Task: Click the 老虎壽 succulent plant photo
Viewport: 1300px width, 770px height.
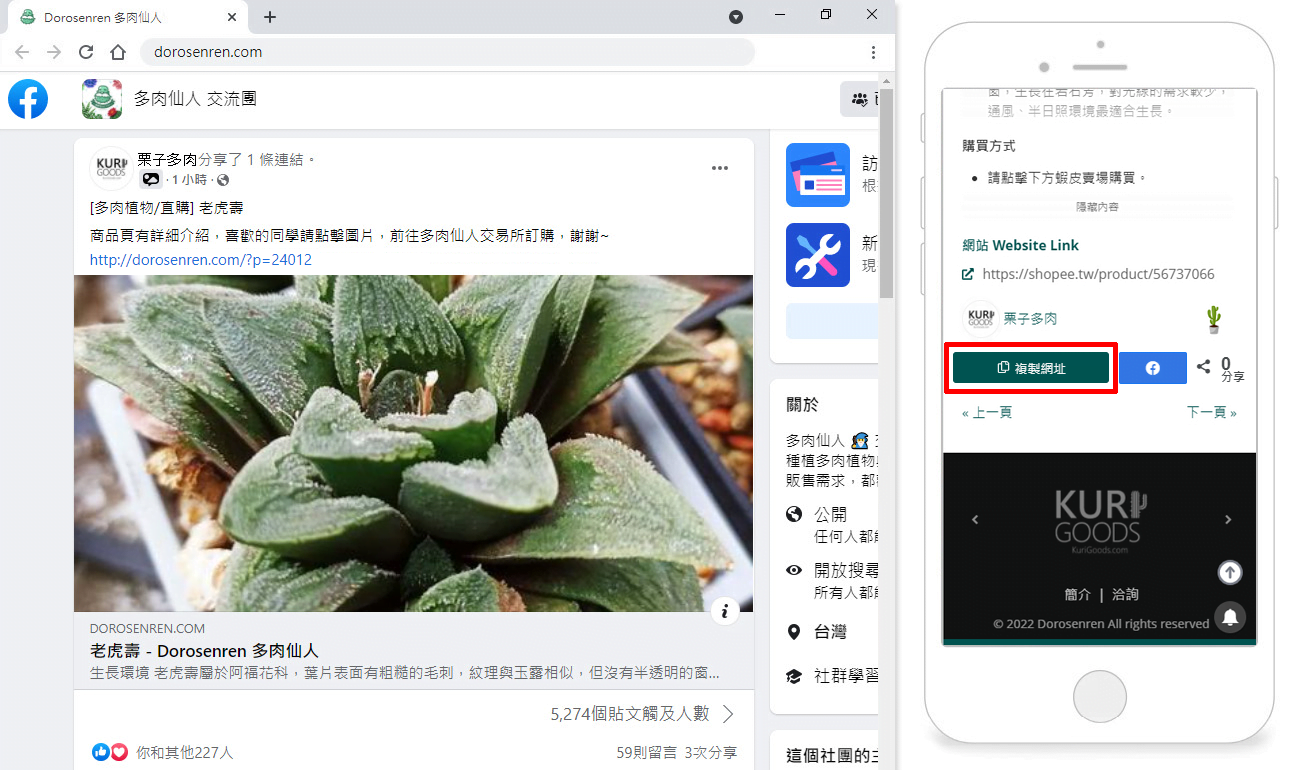Action: (x=413, y=443)
